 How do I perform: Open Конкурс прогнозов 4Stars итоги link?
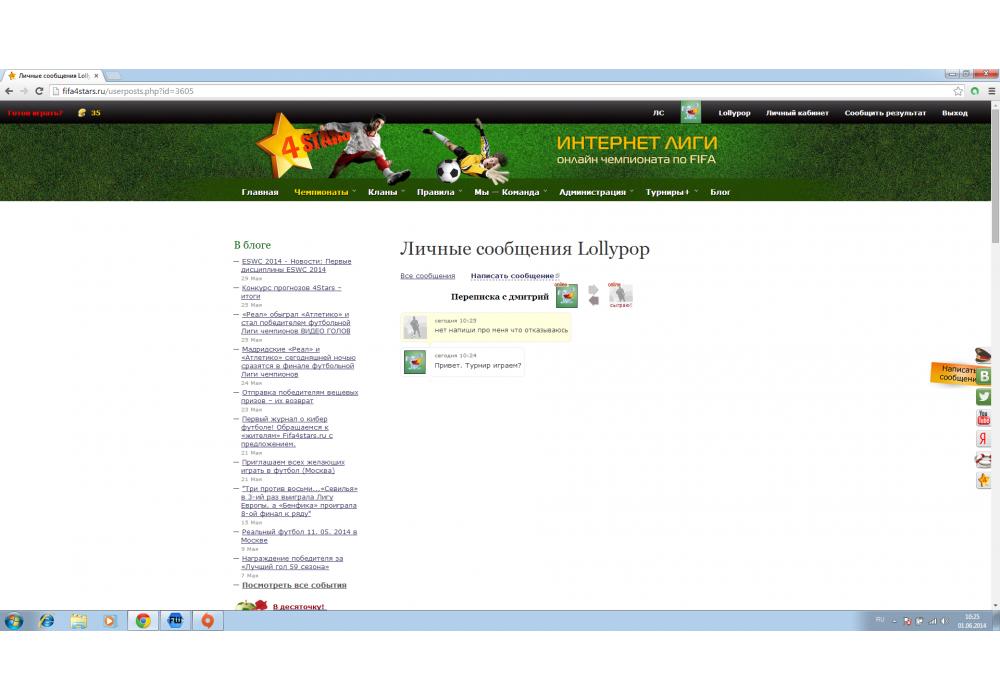[291, 292]
